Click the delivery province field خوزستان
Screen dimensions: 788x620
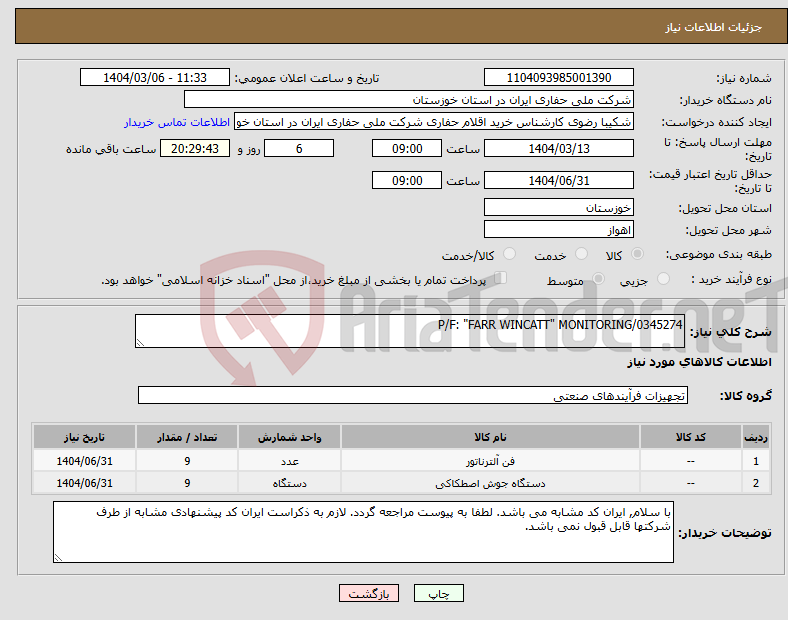(x=558, y=207)
